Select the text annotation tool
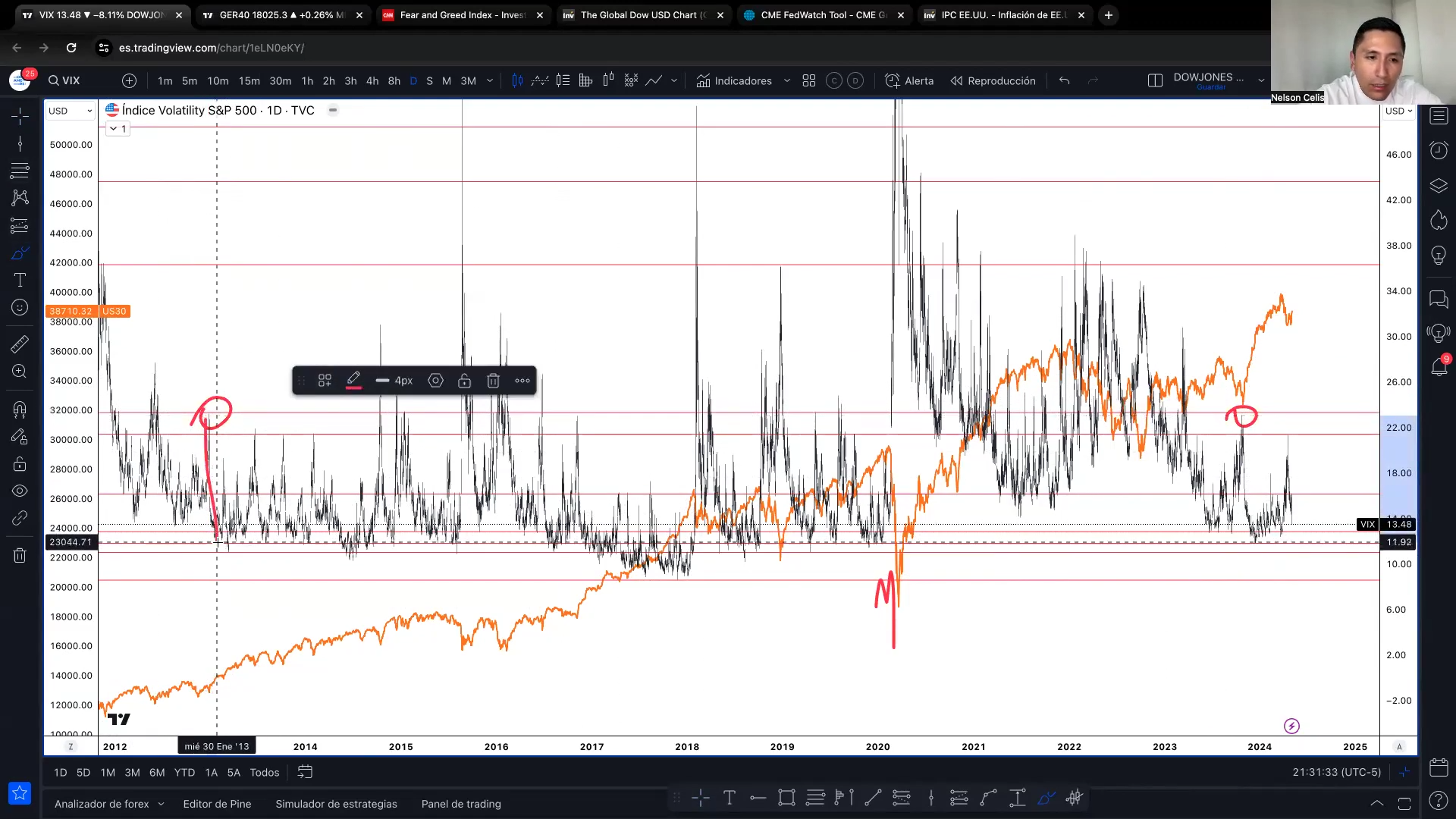The width and height of the screenshot is (1456, 819). coord(20,280)
